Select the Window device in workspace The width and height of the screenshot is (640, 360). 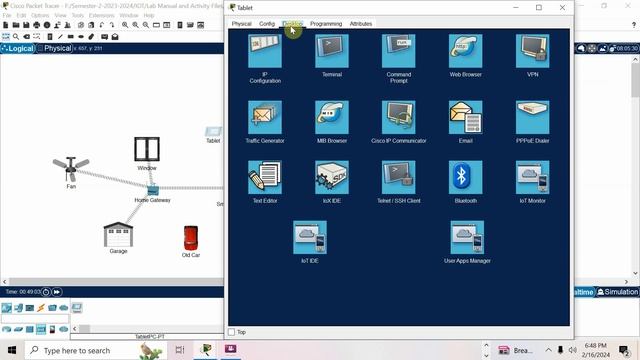(x=147, y=149)
